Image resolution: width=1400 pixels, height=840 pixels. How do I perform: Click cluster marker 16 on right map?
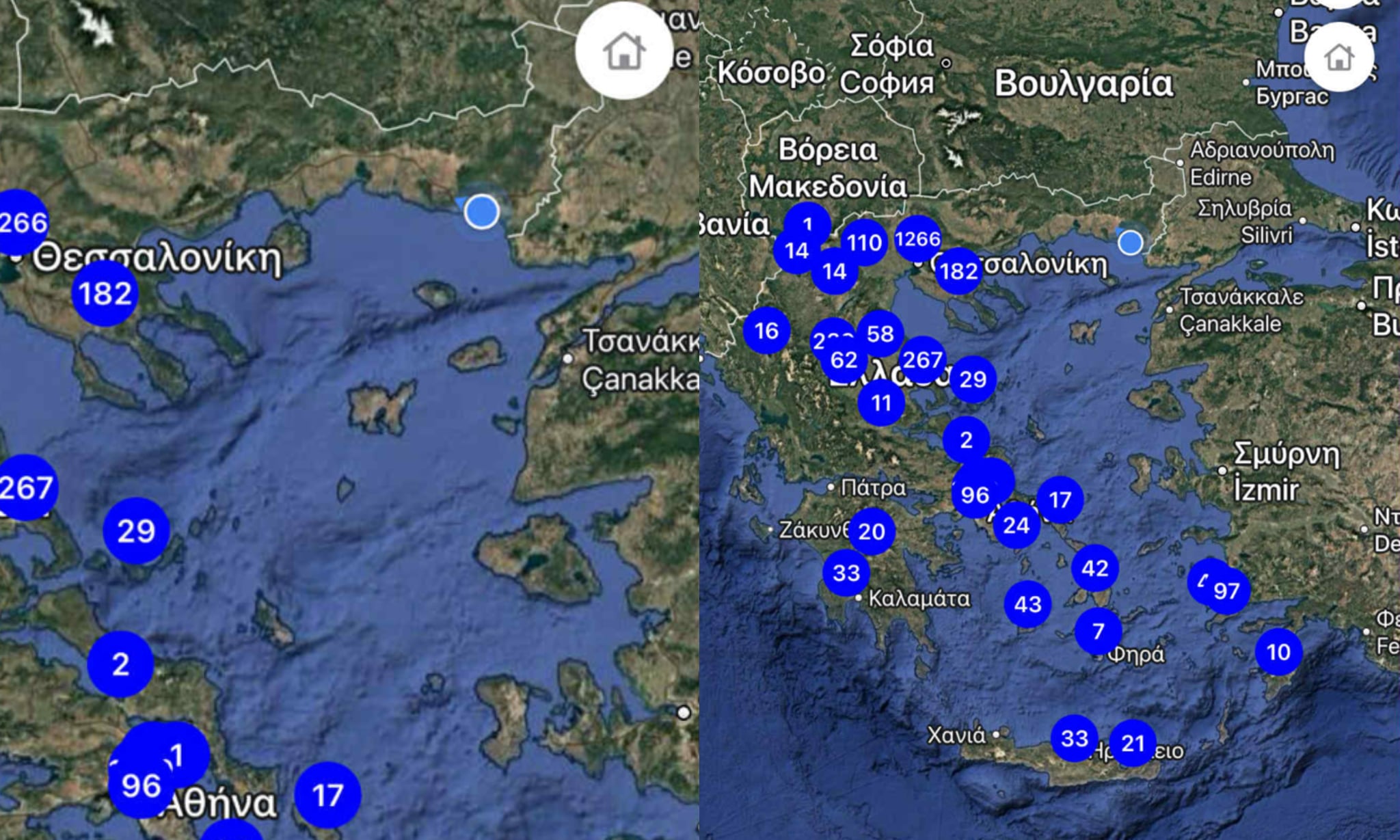[766, 331]
